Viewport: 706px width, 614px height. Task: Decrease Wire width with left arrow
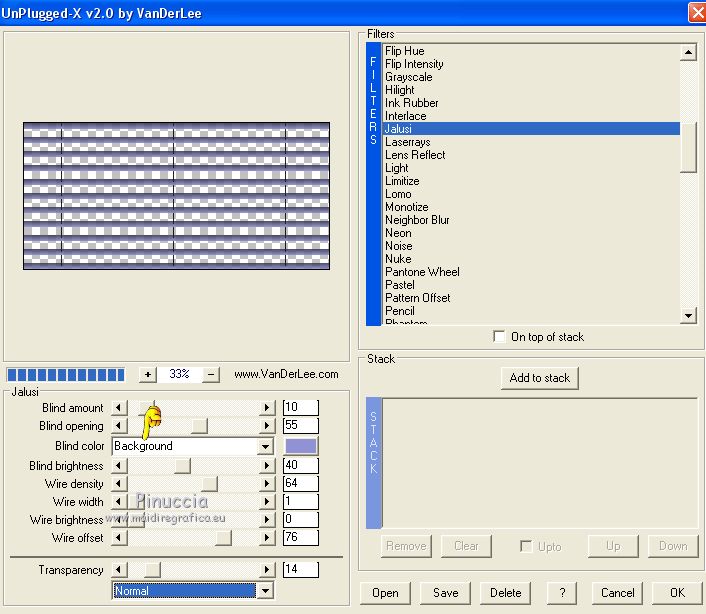pos(119,501)
